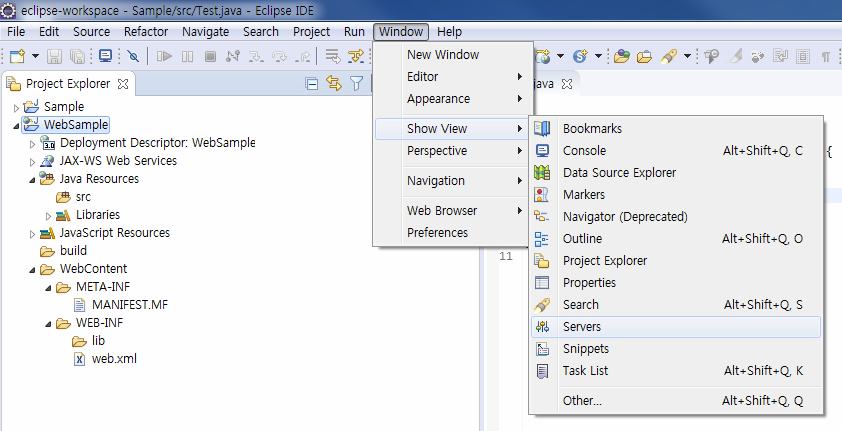This screenshot has height=431, width=842.
Task: Open the Project Explorer filter icon
Action: pos(357,84)
